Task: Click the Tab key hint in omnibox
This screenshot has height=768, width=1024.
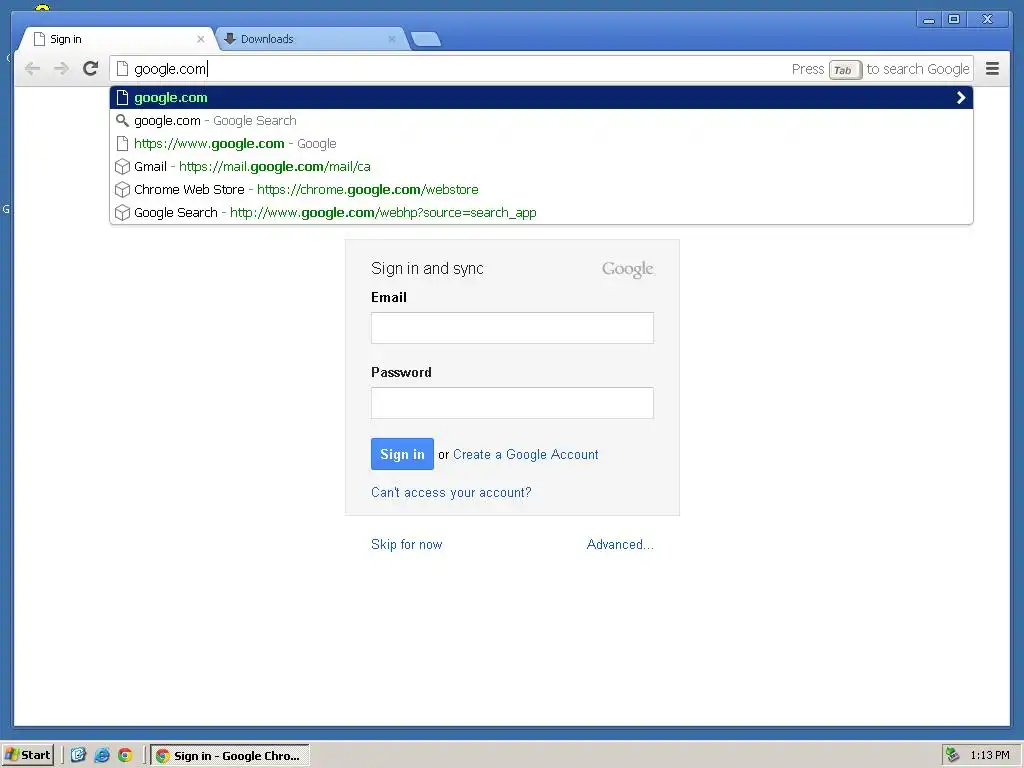Action: click(x=845, y=69)
